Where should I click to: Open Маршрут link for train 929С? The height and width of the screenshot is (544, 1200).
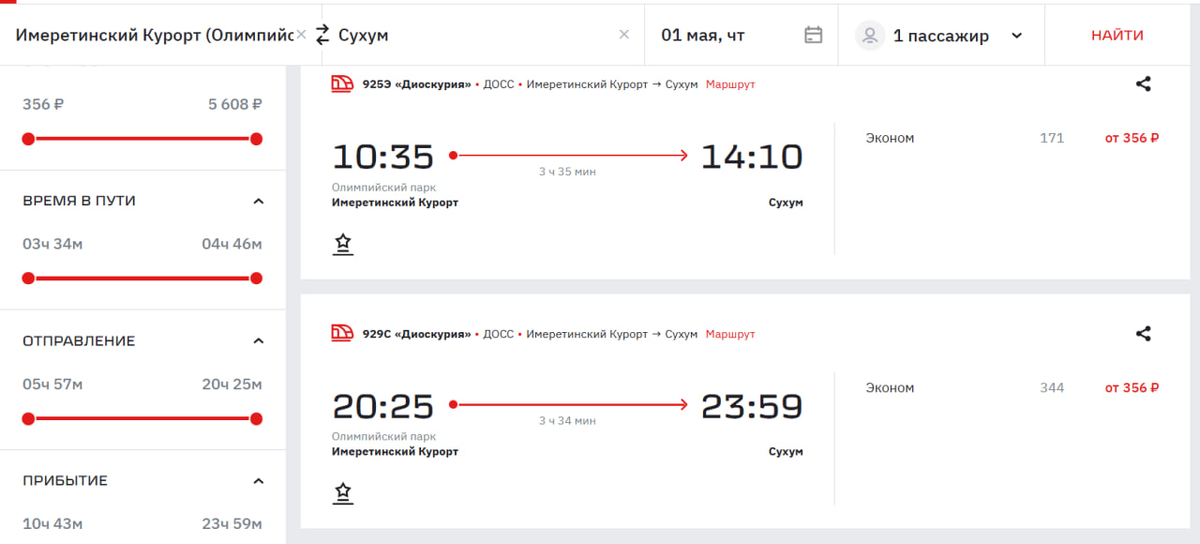click(730, 334)
